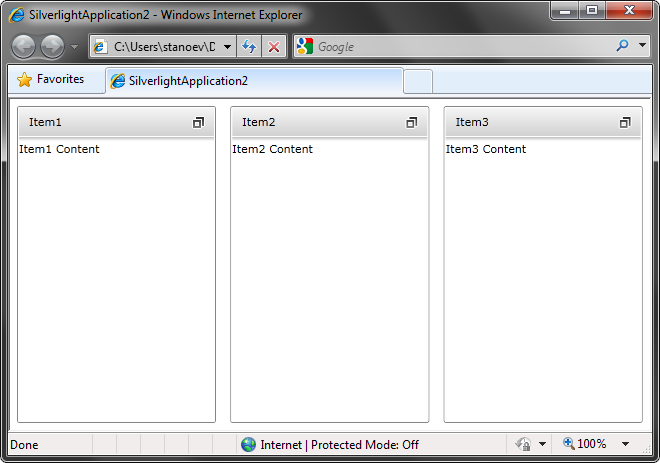The height and width of the screenshot is (463, 660).
Task: Minimize the Internet Explorer window
Action: coord(564,10)
